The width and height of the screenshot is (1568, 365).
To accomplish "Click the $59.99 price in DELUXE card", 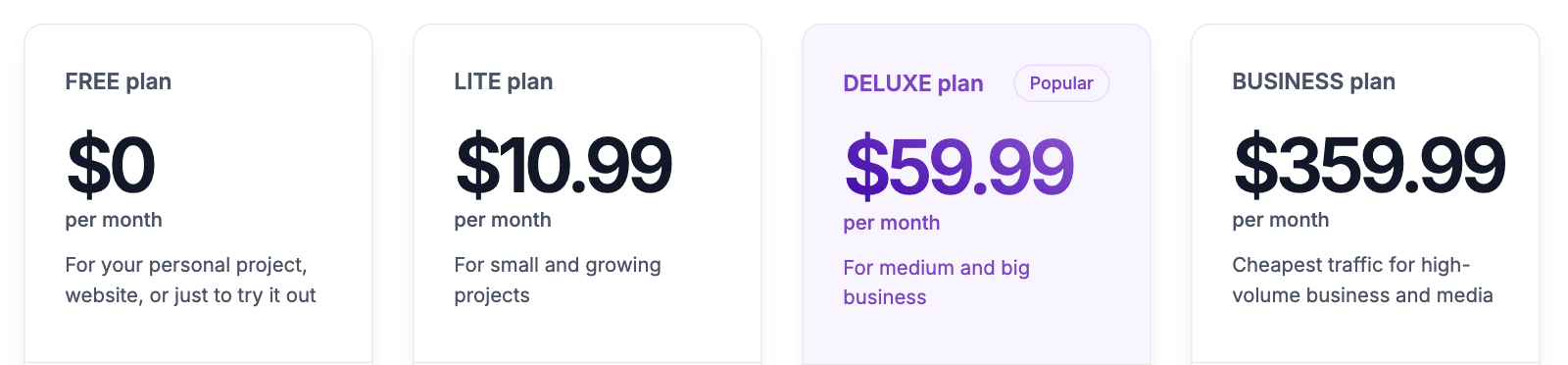I will point(959,167).
